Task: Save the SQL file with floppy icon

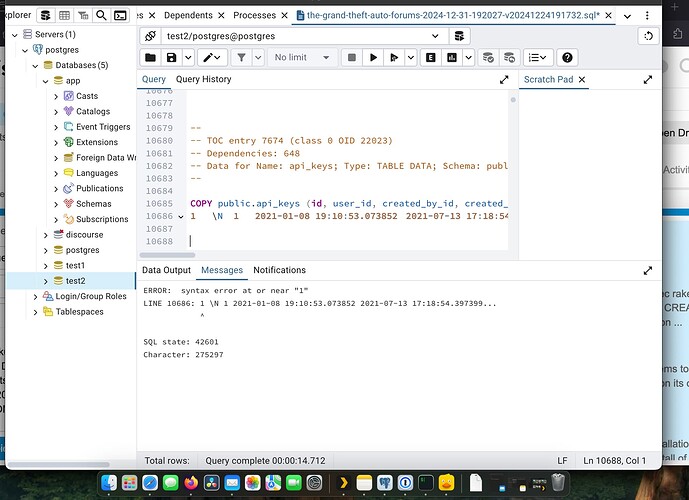Action: pyautogui.click(x=171, y=58)
